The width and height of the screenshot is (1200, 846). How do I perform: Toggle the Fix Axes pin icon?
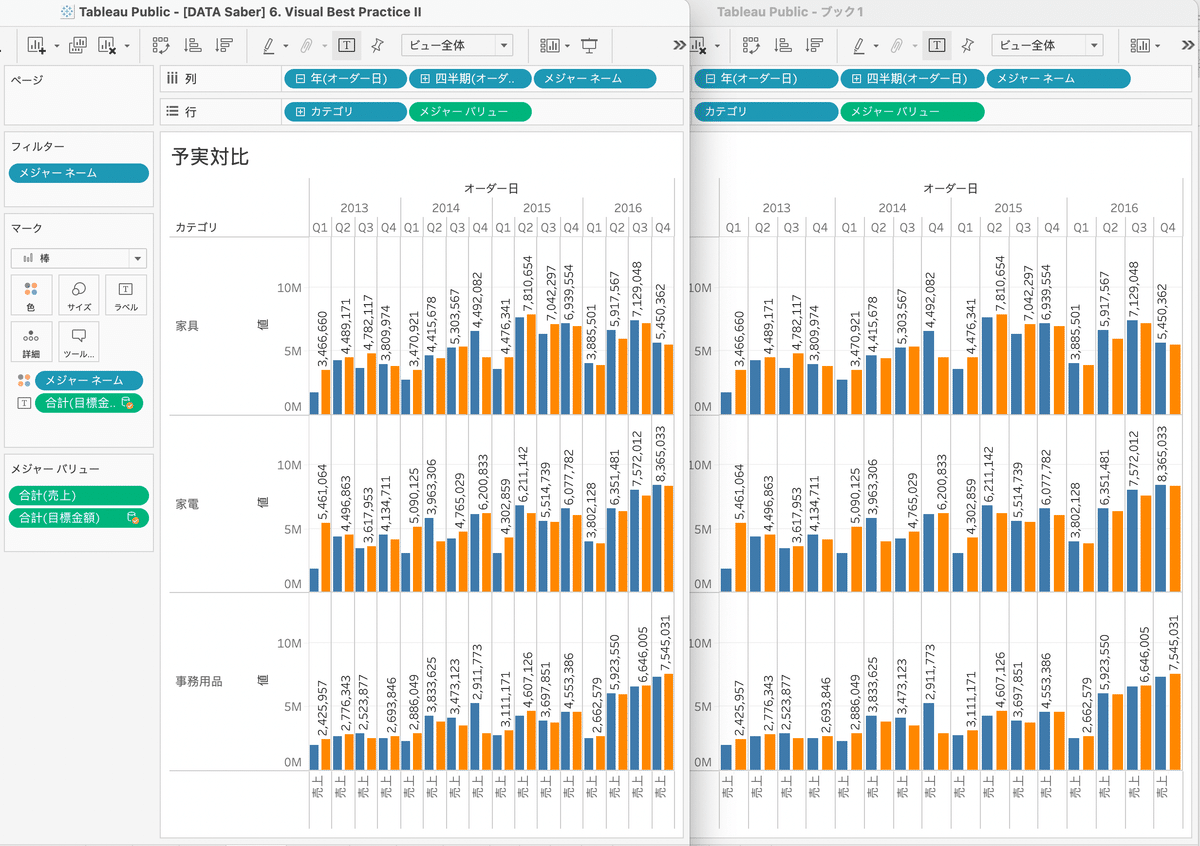tap(378, 45)
